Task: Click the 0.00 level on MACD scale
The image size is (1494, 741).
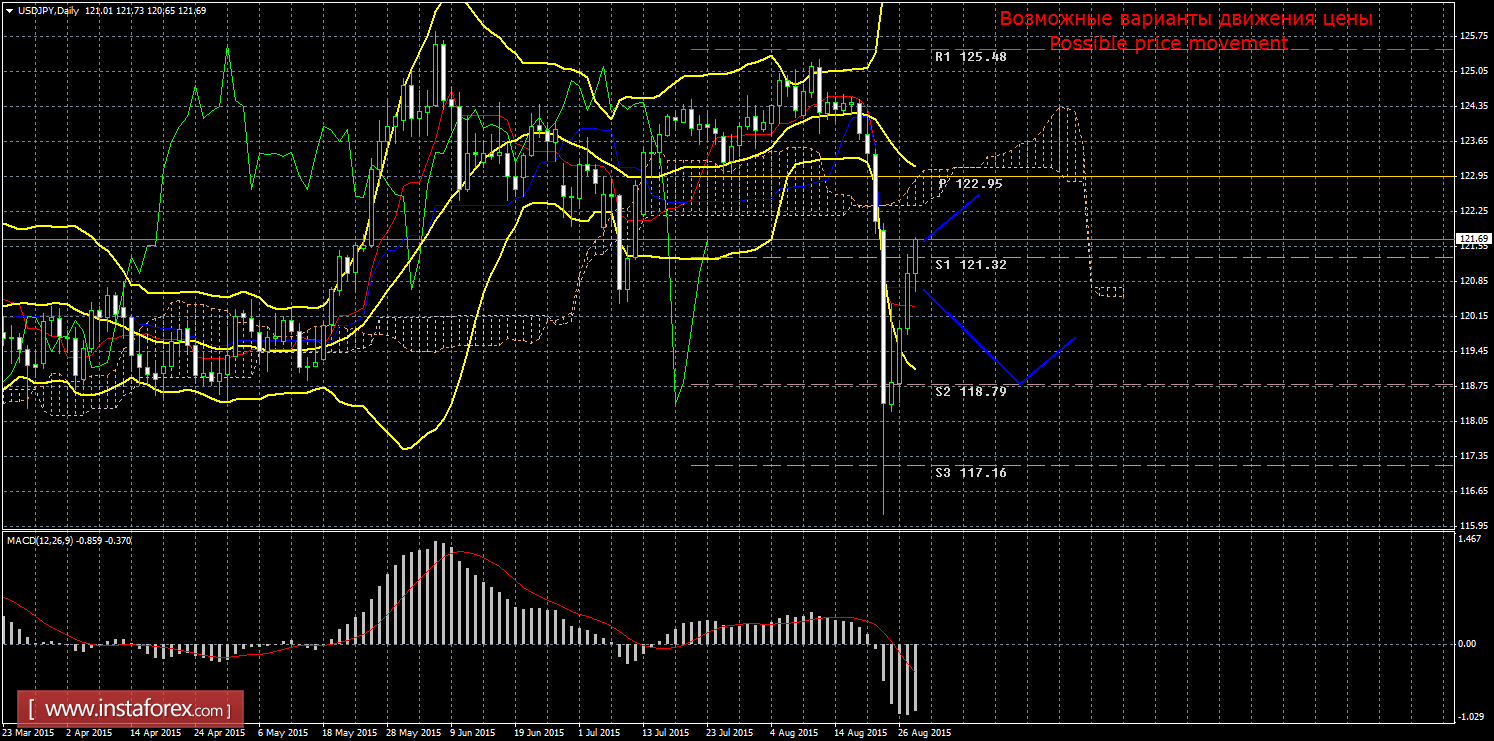Action: [x=1468, y=644]
